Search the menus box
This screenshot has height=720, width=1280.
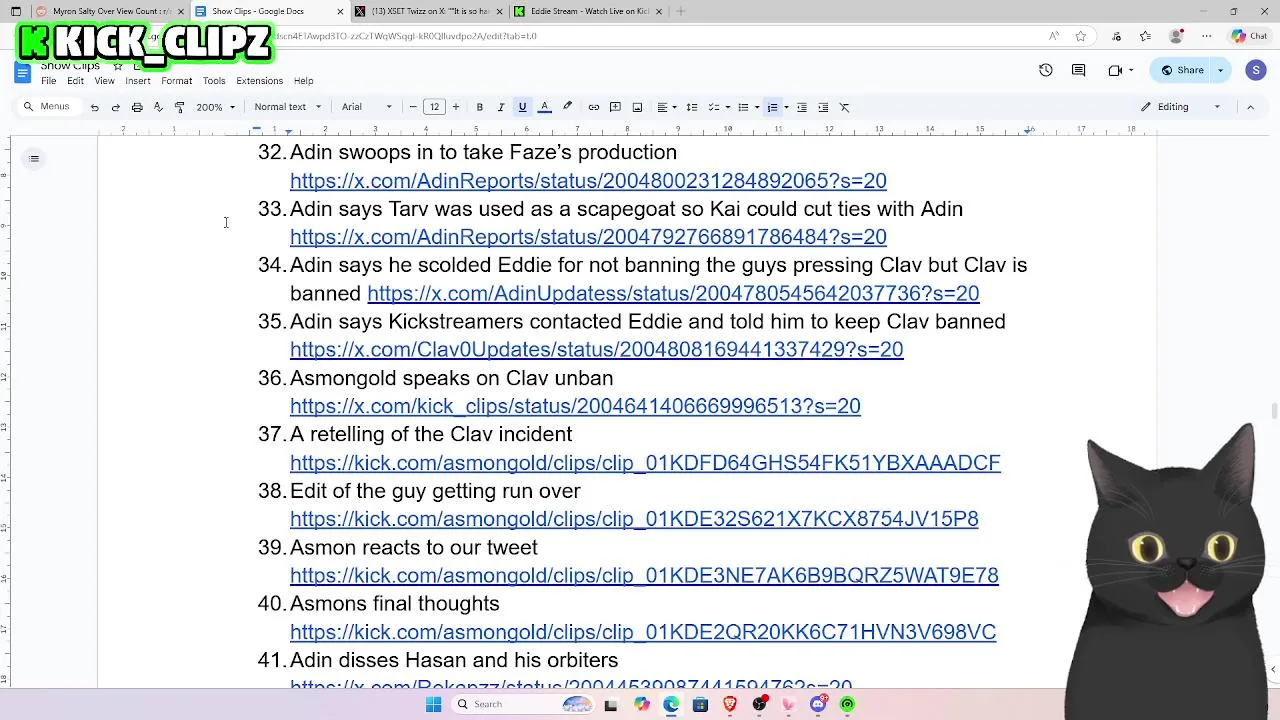(x=48, y=107)
